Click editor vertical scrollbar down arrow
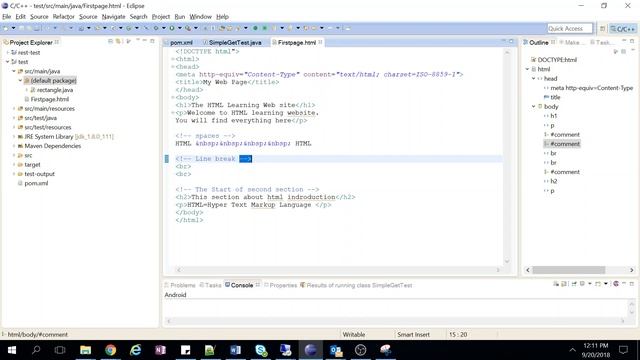 [x=507, y=261]
